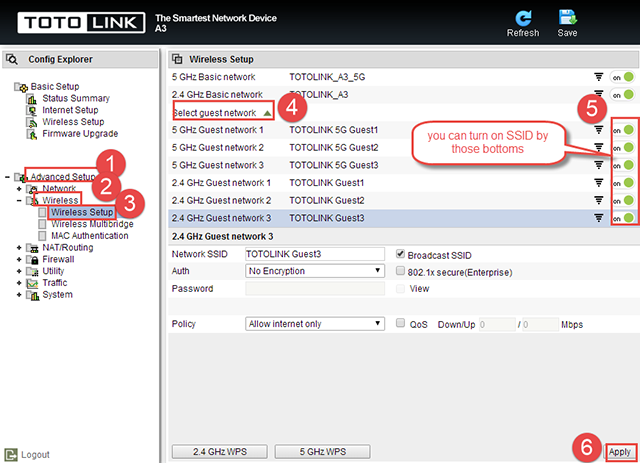Collapse the Wireless tree node
The image size is (640, 463).
(x=19, y=200)
